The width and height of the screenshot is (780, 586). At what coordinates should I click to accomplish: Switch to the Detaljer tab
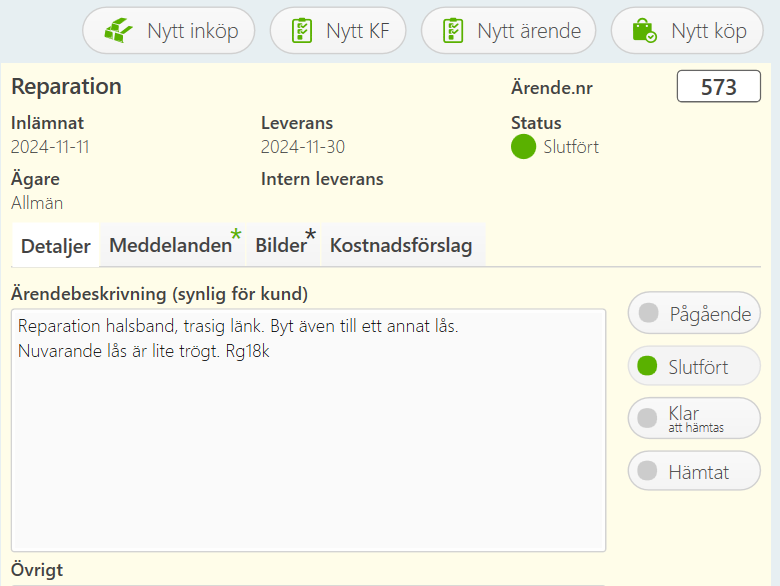[56, 246]
